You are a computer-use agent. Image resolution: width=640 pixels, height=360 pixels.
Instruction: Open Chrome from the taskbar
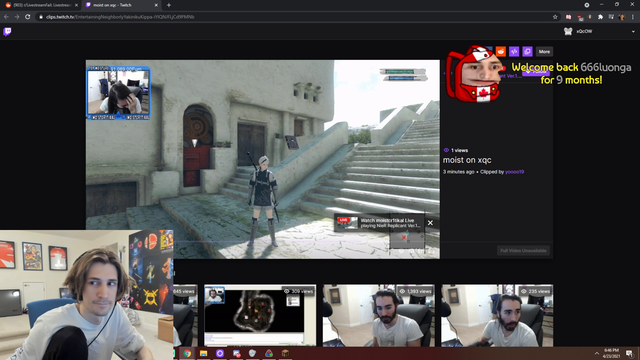pyautogui.click(x=187, y=353)
